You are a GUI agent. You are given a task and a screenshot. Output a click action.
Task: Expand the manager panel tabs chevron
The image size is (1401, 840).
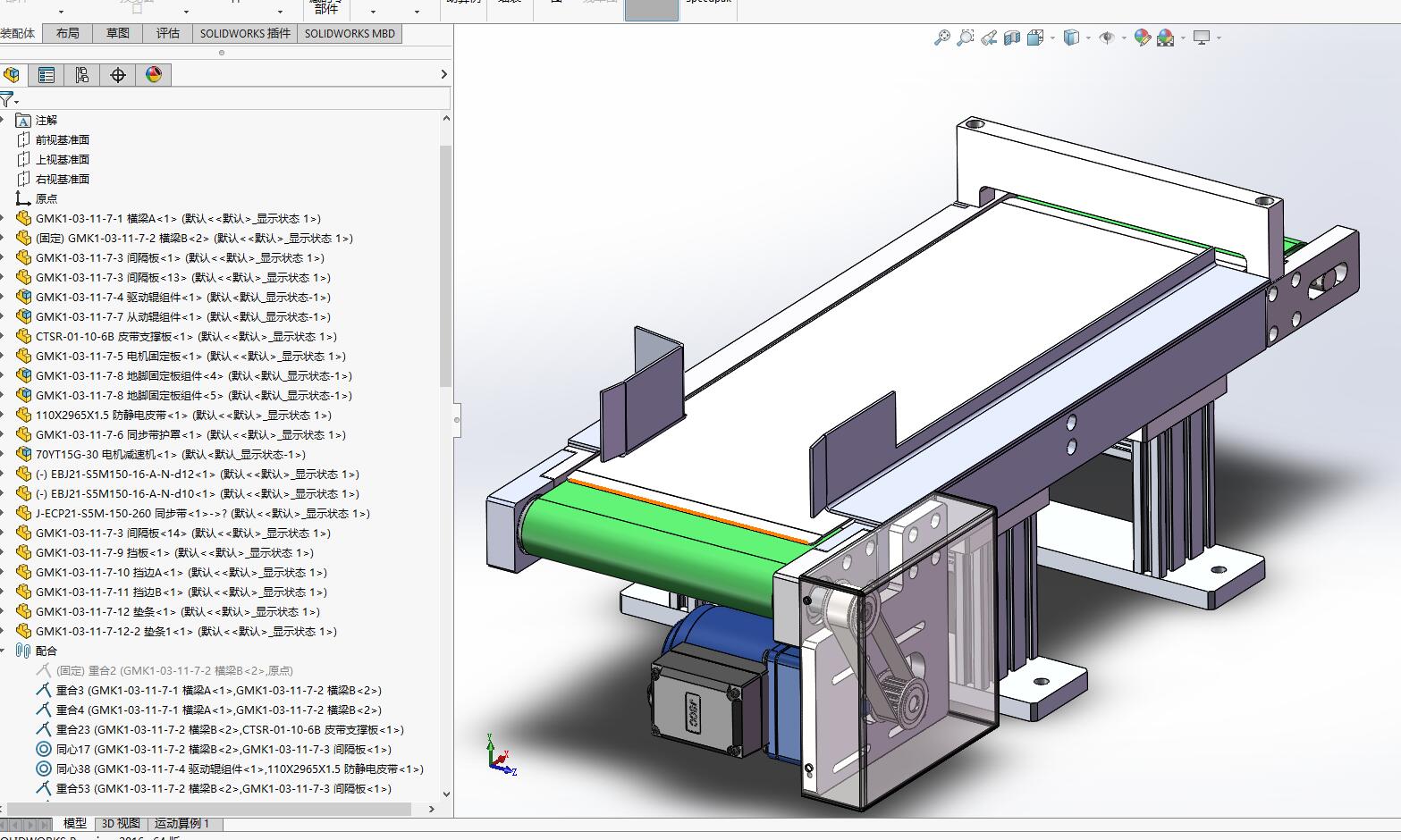[444, 75]
